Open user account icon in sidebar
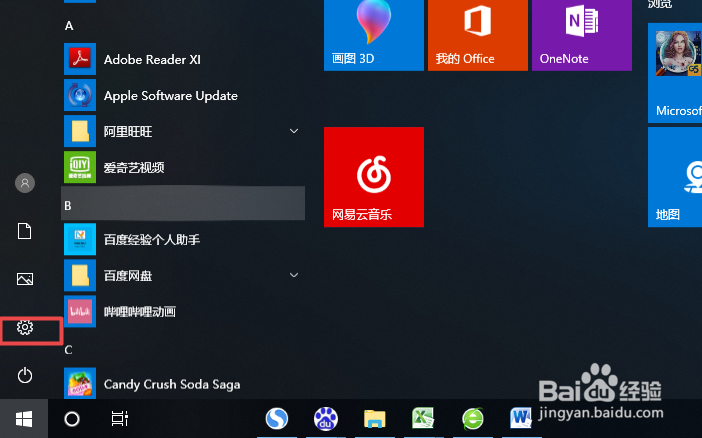Viewport: 702px width, 438px height. 25,183
